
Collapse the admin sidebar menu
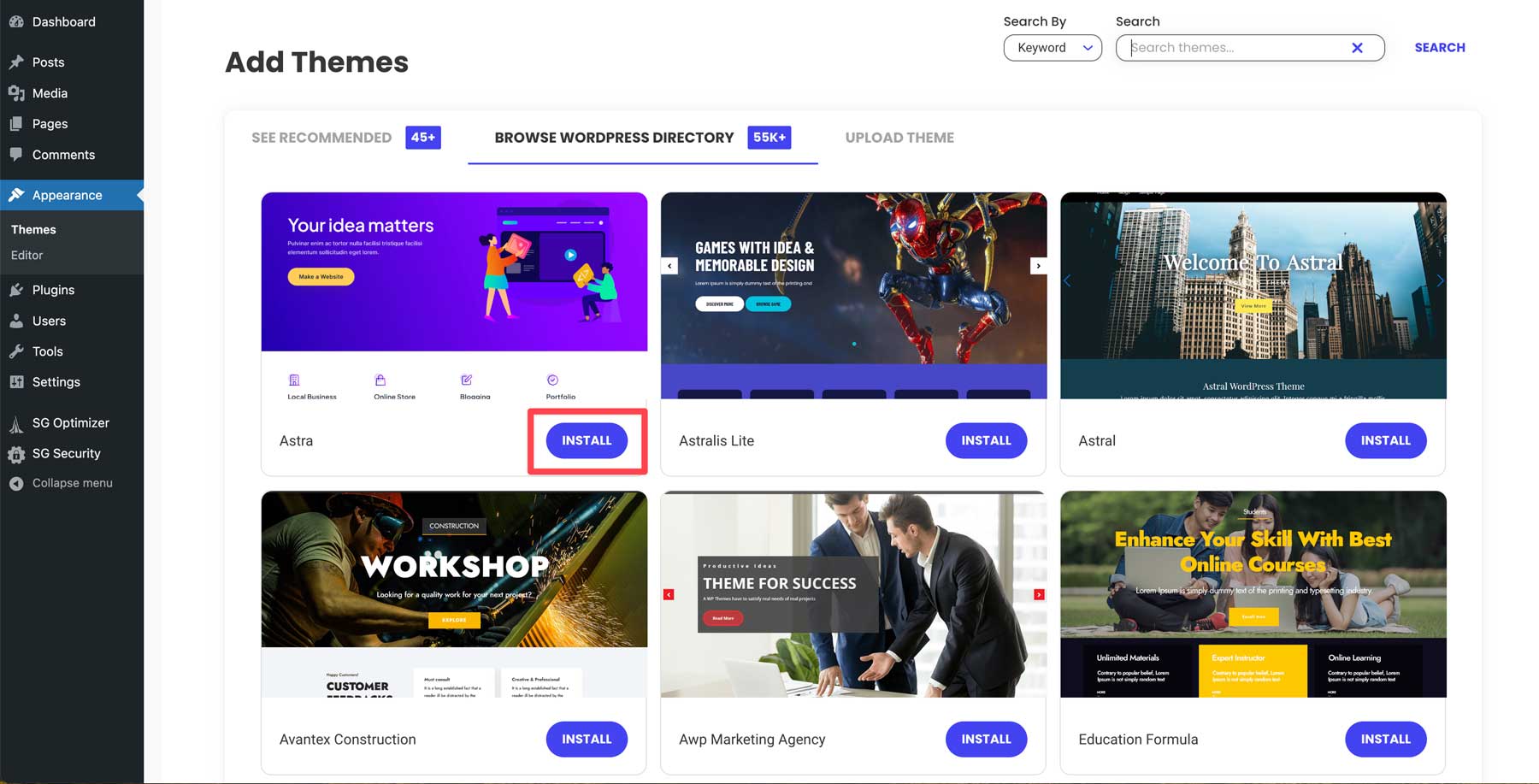(x=72, y=482)
